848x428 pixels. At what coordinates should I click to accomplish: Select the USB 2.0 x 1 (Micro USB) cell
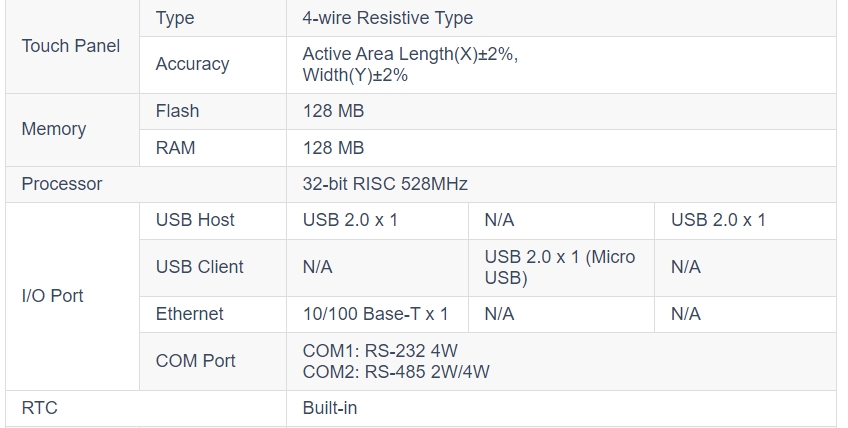tap(561, 267)
